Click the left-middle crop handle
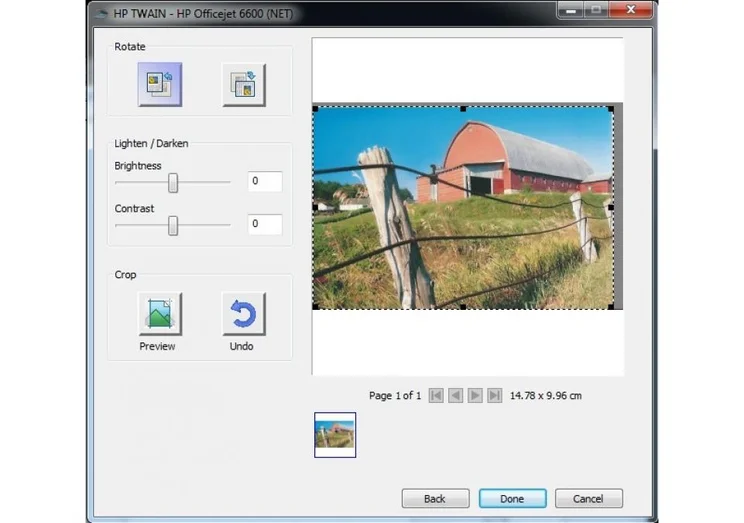Screen dimensions: 744x523 pos(316,207)
